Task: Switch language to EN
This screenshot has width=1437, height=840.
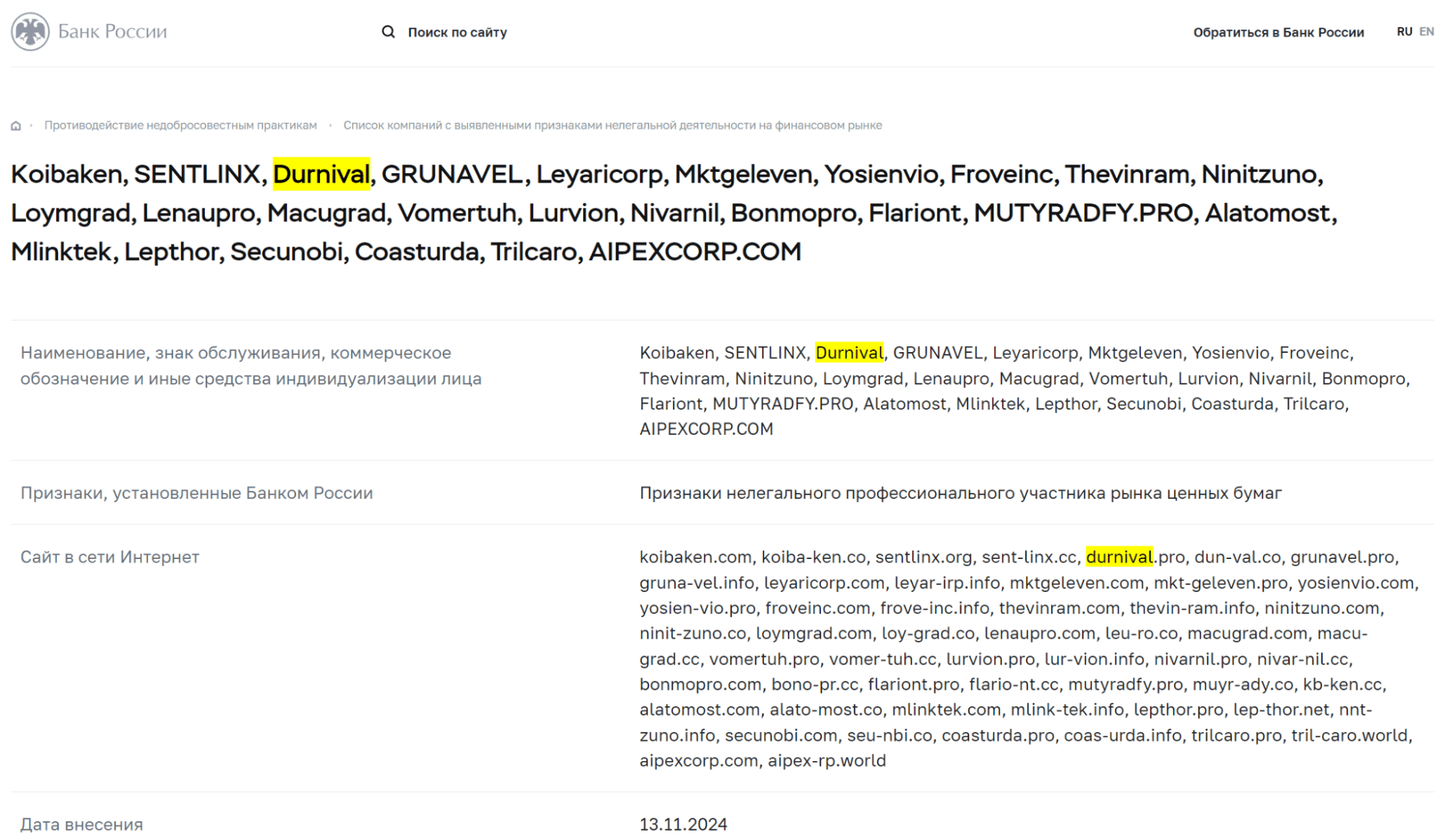Action: (1426, 32)
